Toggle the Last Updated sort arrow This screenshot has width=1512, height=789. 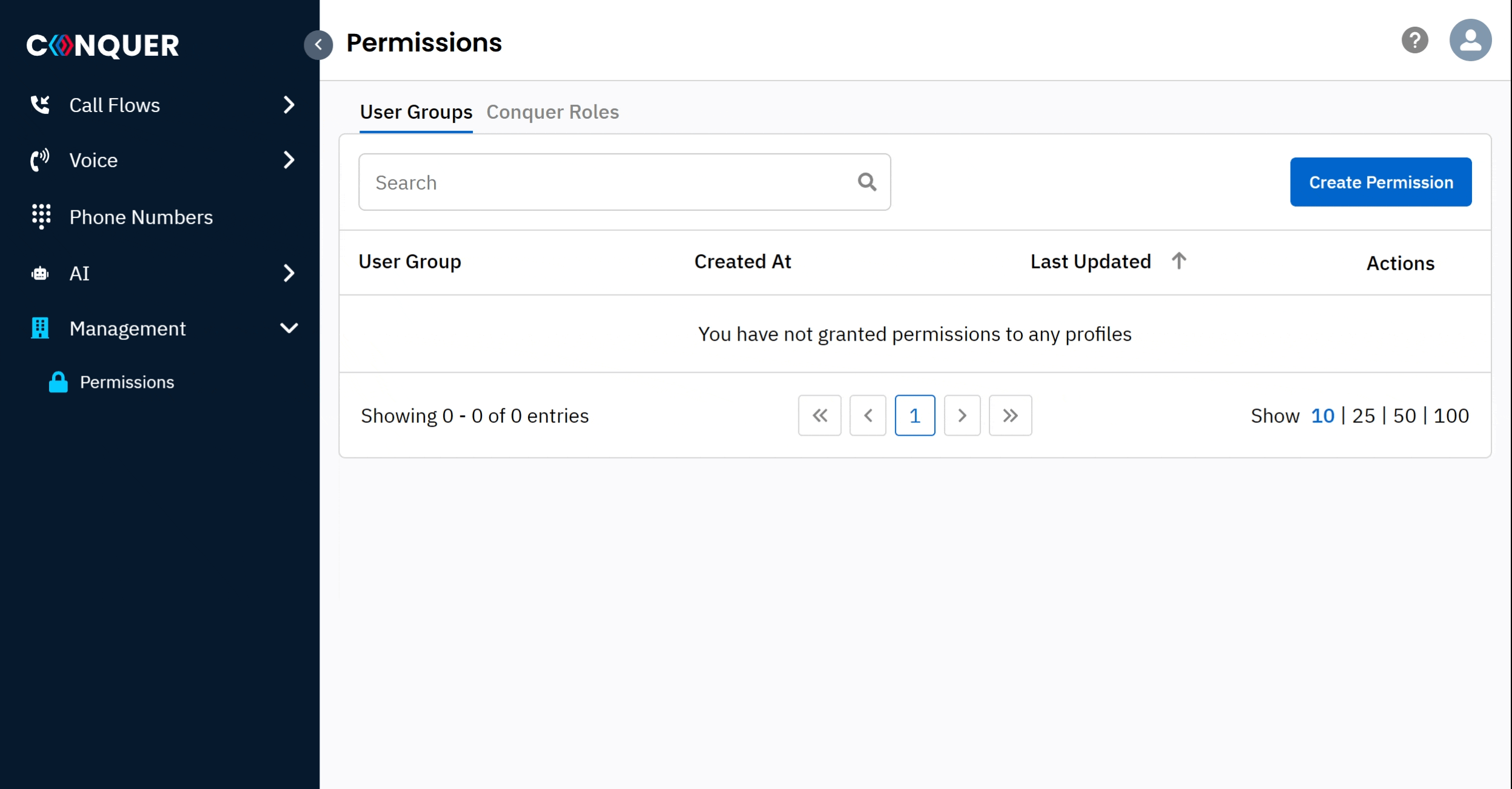tap(1179, 261)
